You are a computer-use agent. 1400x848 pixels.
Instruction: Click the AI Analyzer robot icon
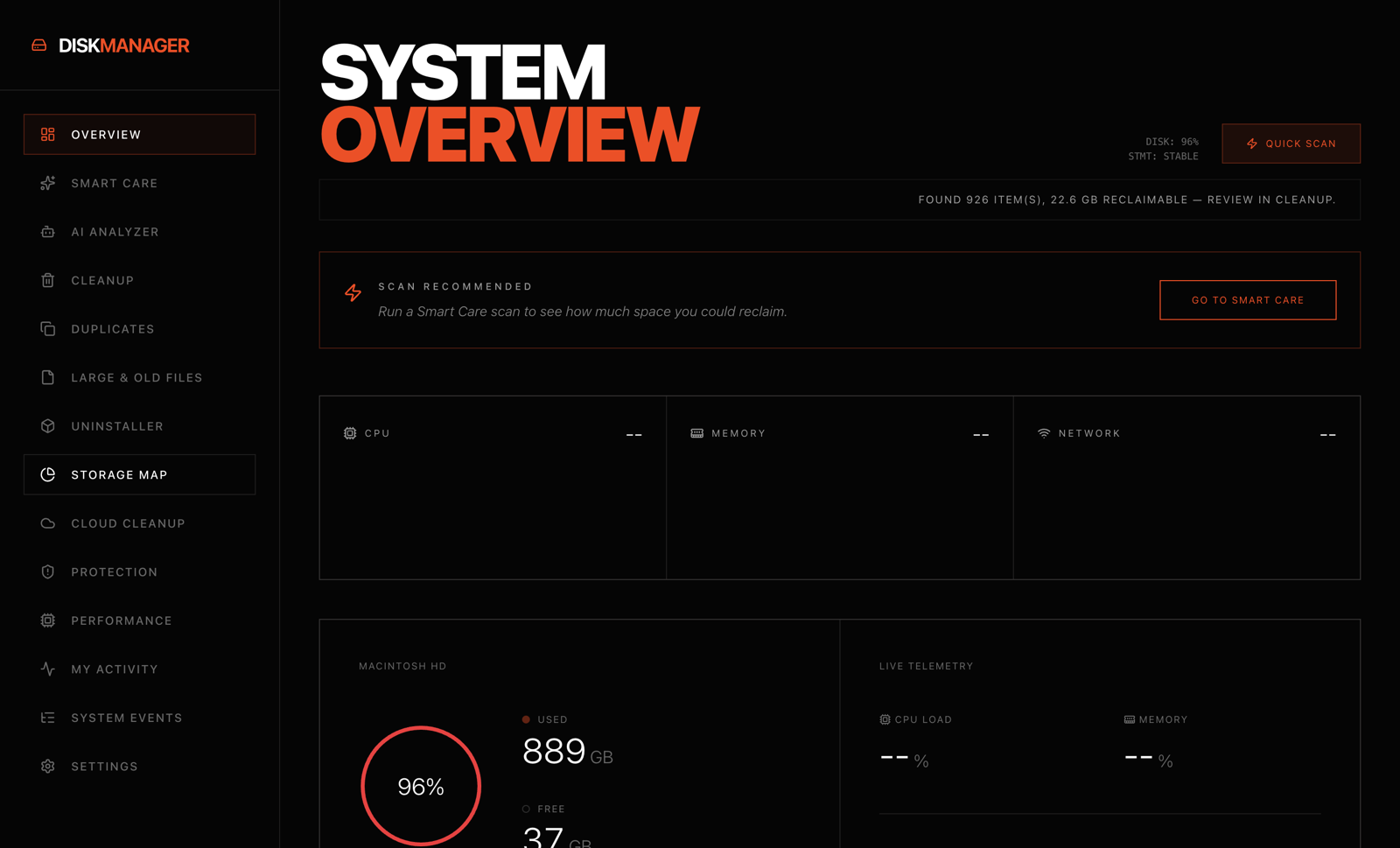tap(48, 232)
